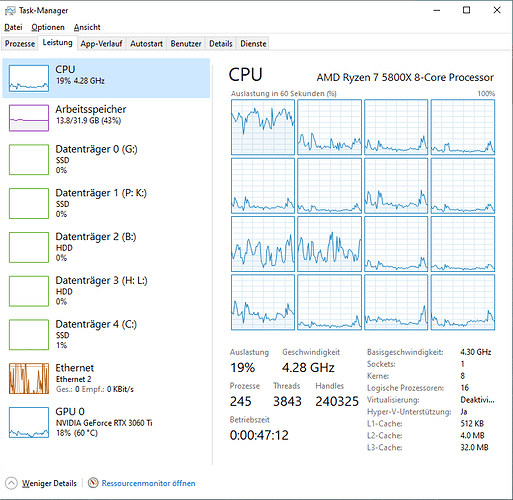Image resolution: width=513 pixels, height=500 pixels.
Task: Switch to the Prozesse tab
Action: 20,44
